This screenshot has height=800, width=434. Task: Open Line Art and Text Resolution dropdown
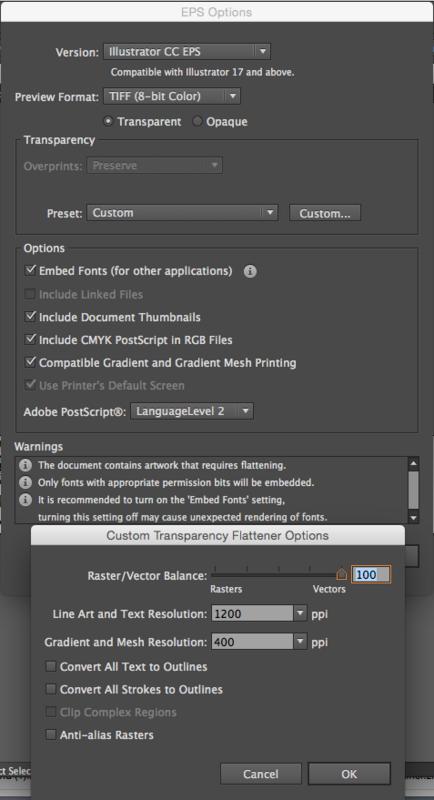pyautogui.click(x=259, y=614)
